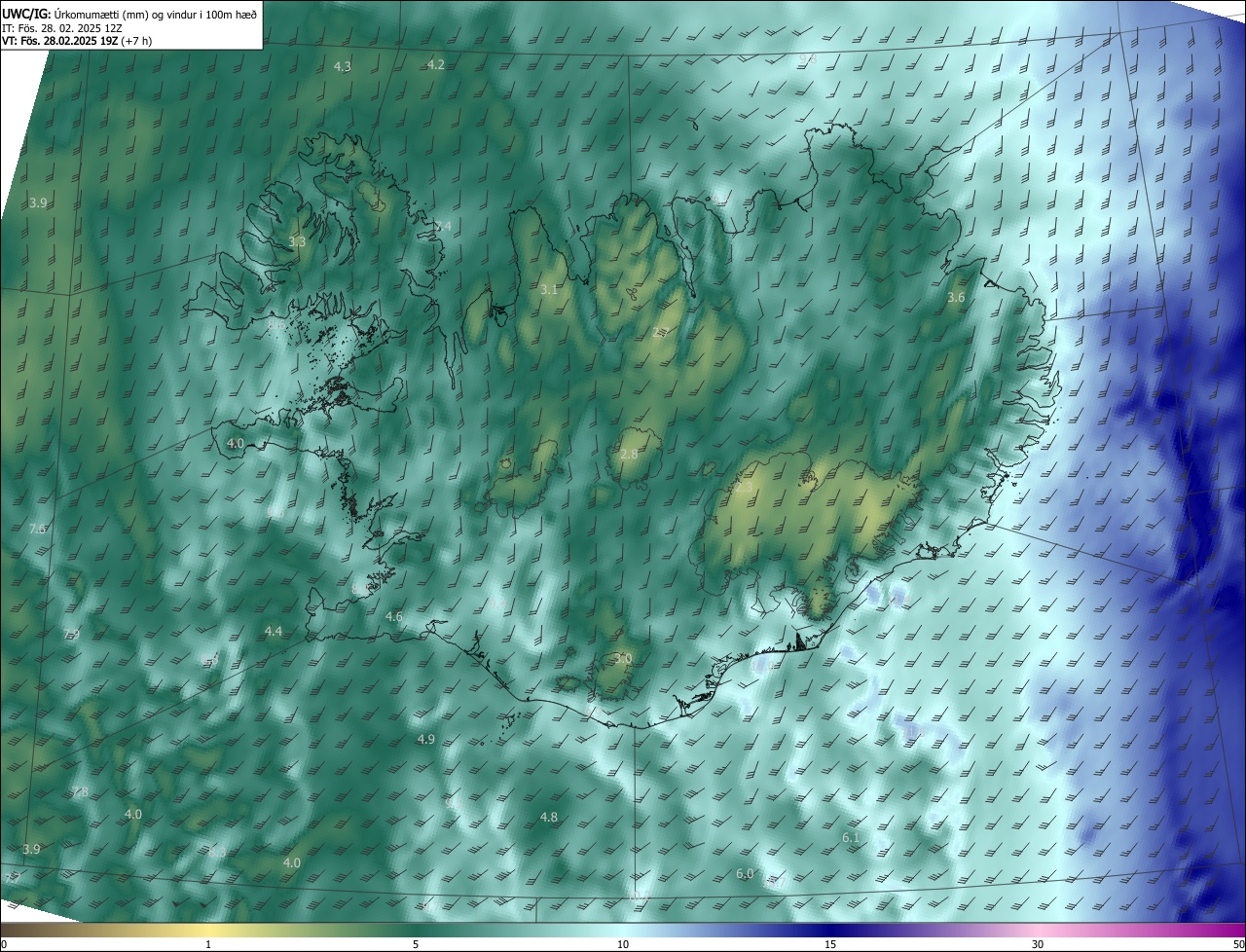Click the map value 3.1
The image size is (1246, 952).
click(x=549, y=289)
